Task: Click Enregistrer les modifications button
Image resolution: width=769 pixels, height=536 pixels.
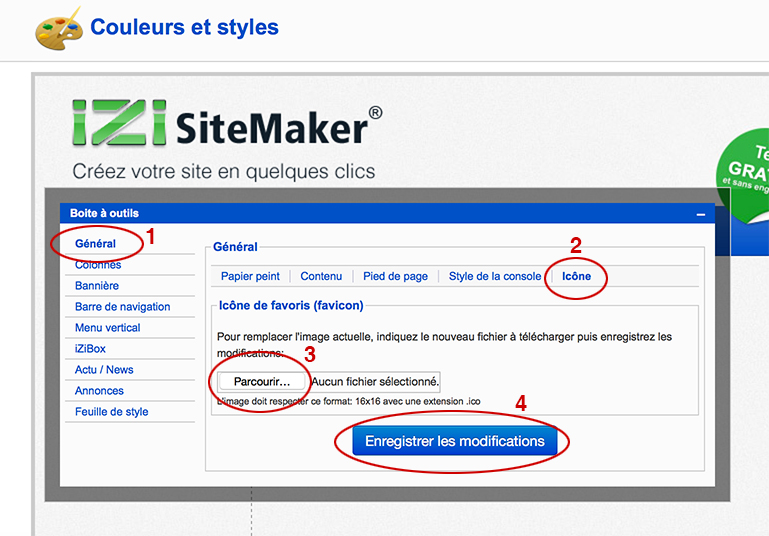Action: point(455,441)
